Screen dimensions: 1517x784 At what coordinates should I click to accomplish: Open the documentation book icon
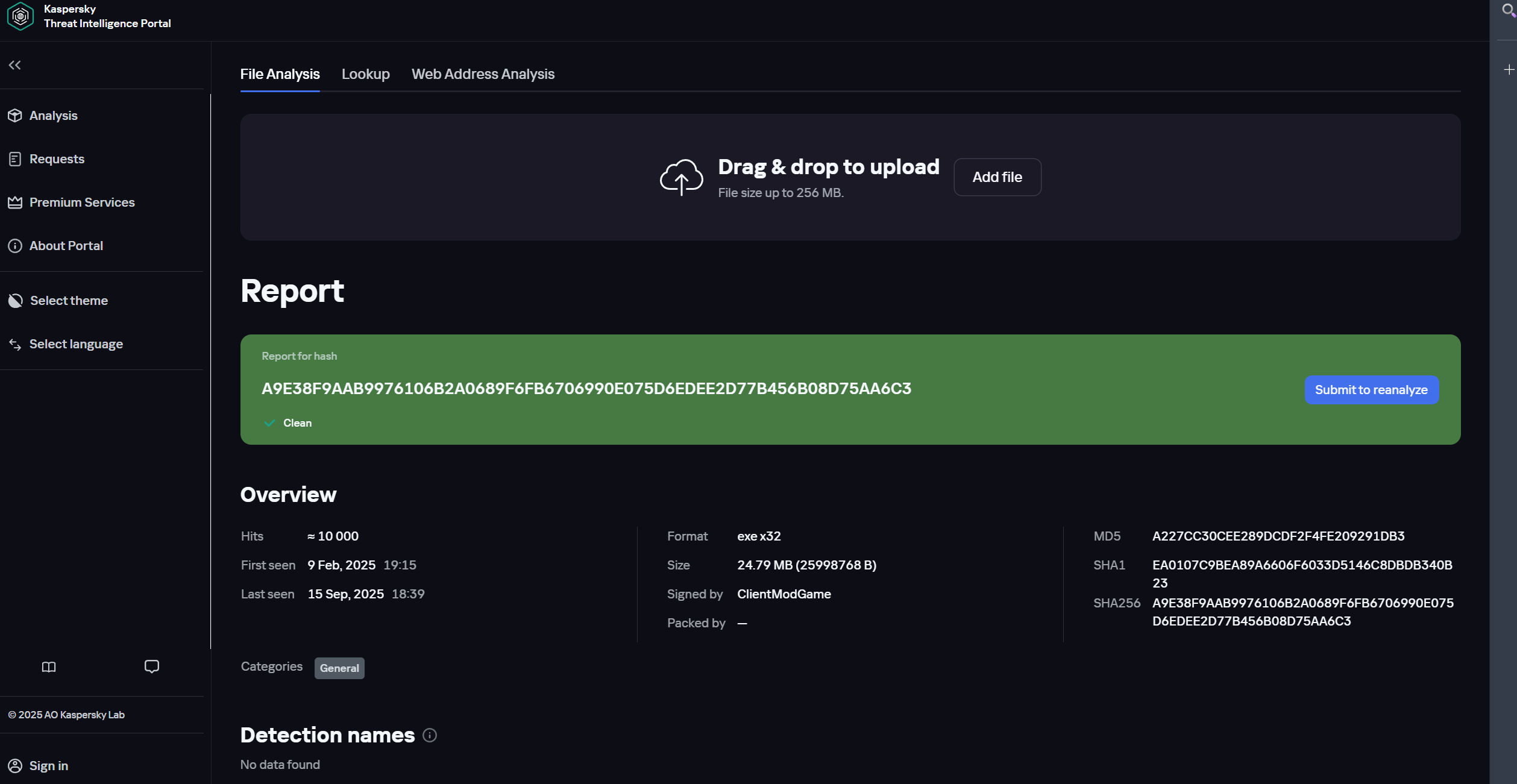click(49, 666)
